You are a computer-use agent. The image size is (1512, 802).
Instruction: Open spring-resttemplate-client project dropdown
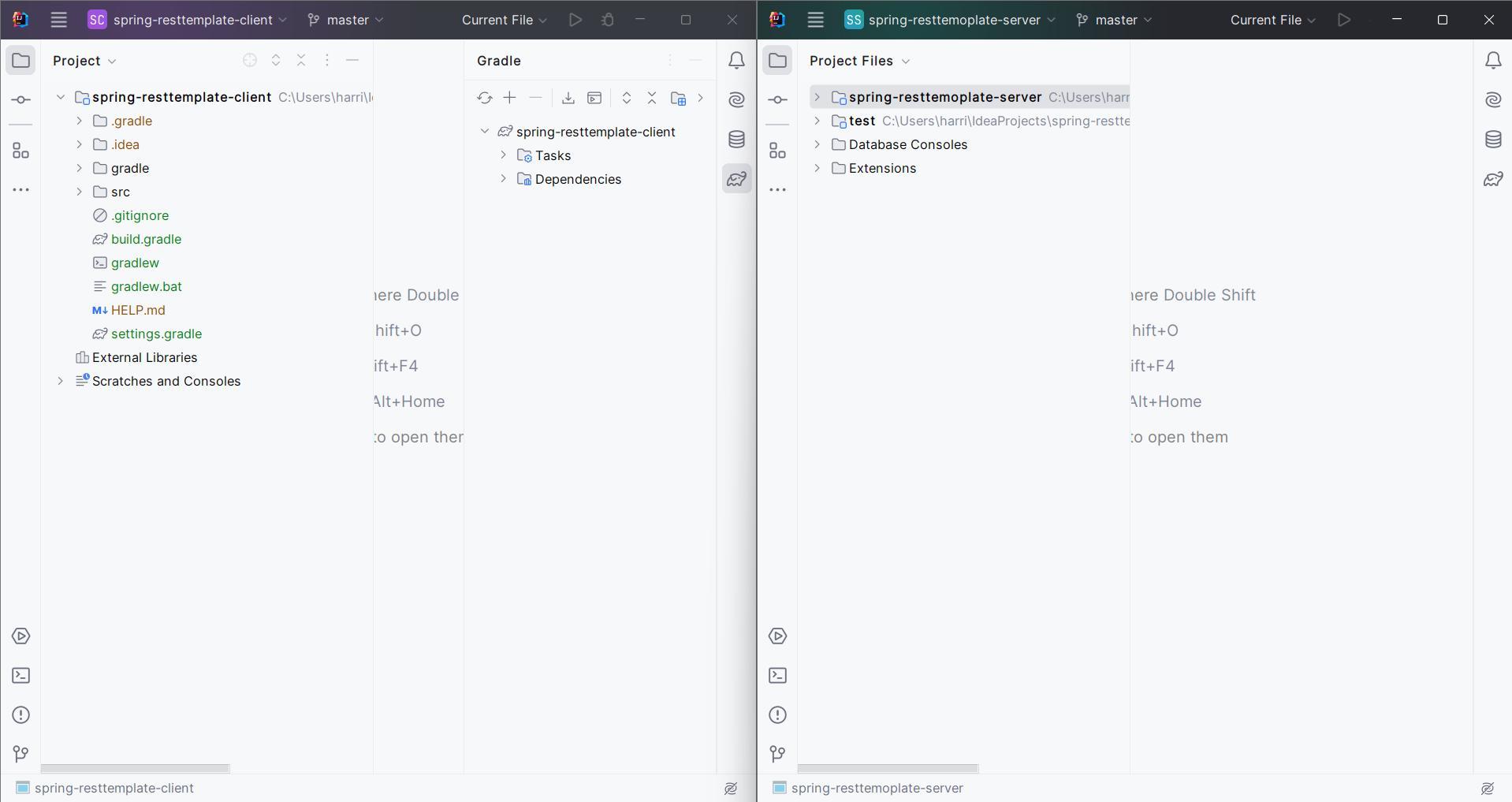tap(188, 20)
